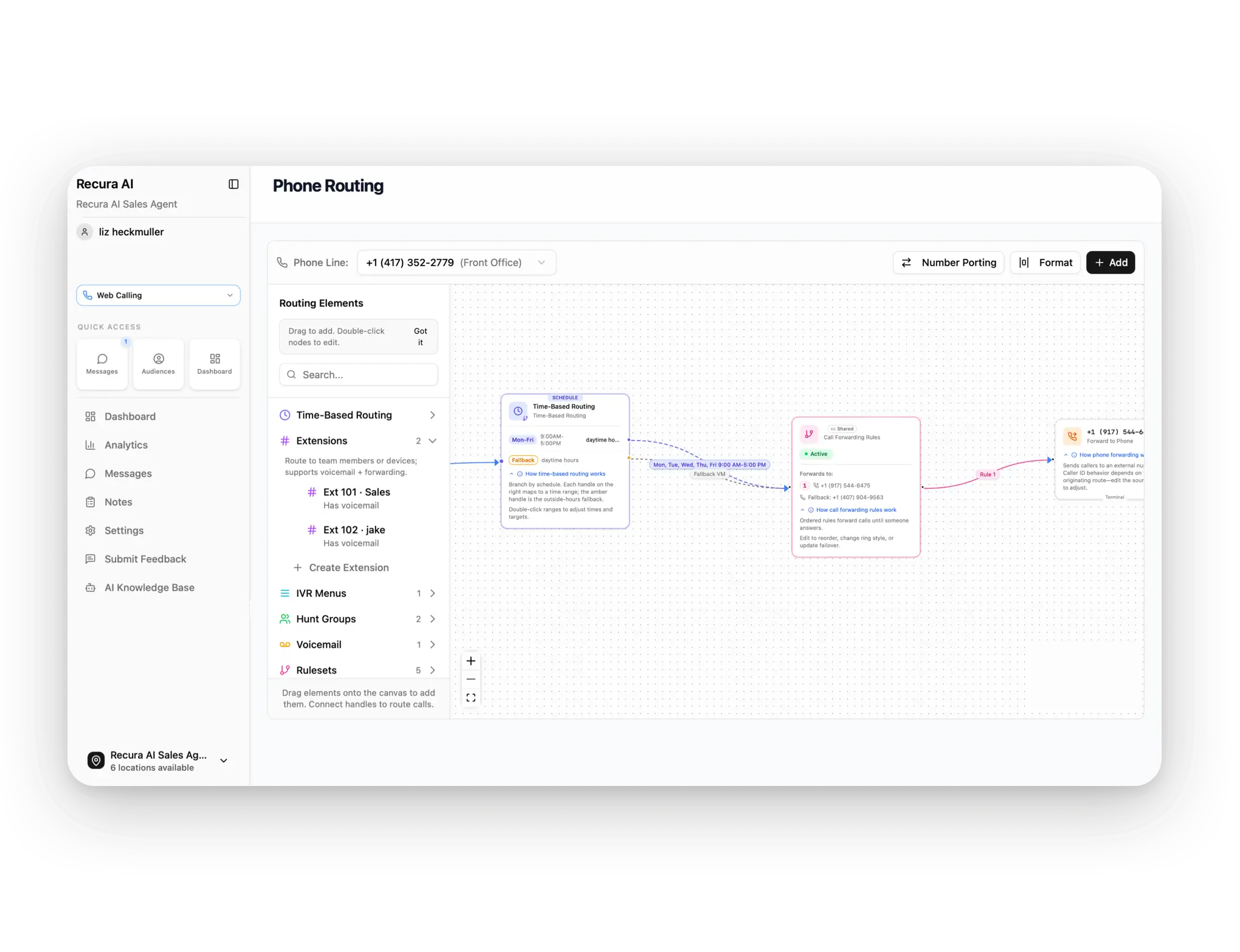
Task: Zoom out of the canvas
Action: 470,679
